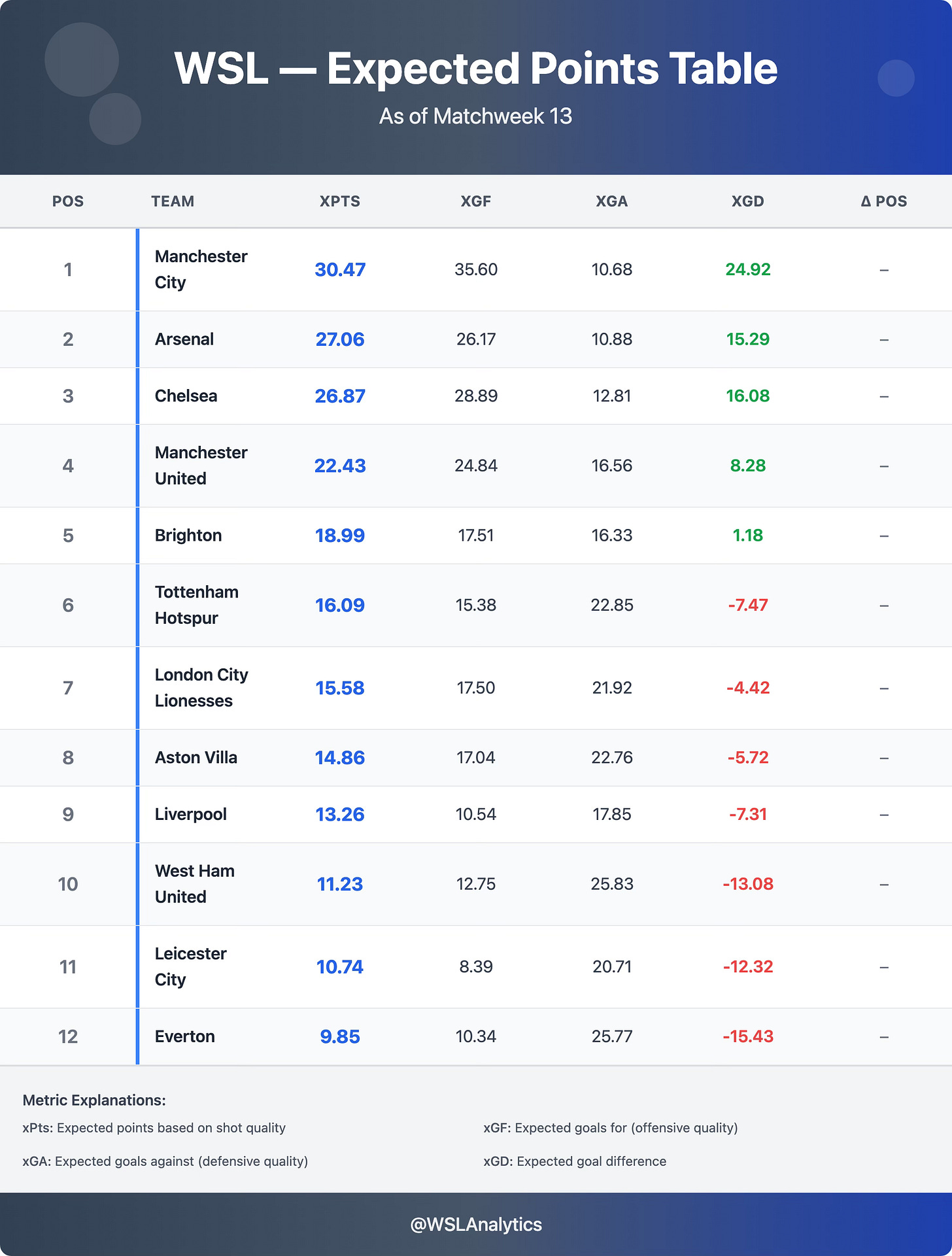Click the Liverpool team name

191,815
